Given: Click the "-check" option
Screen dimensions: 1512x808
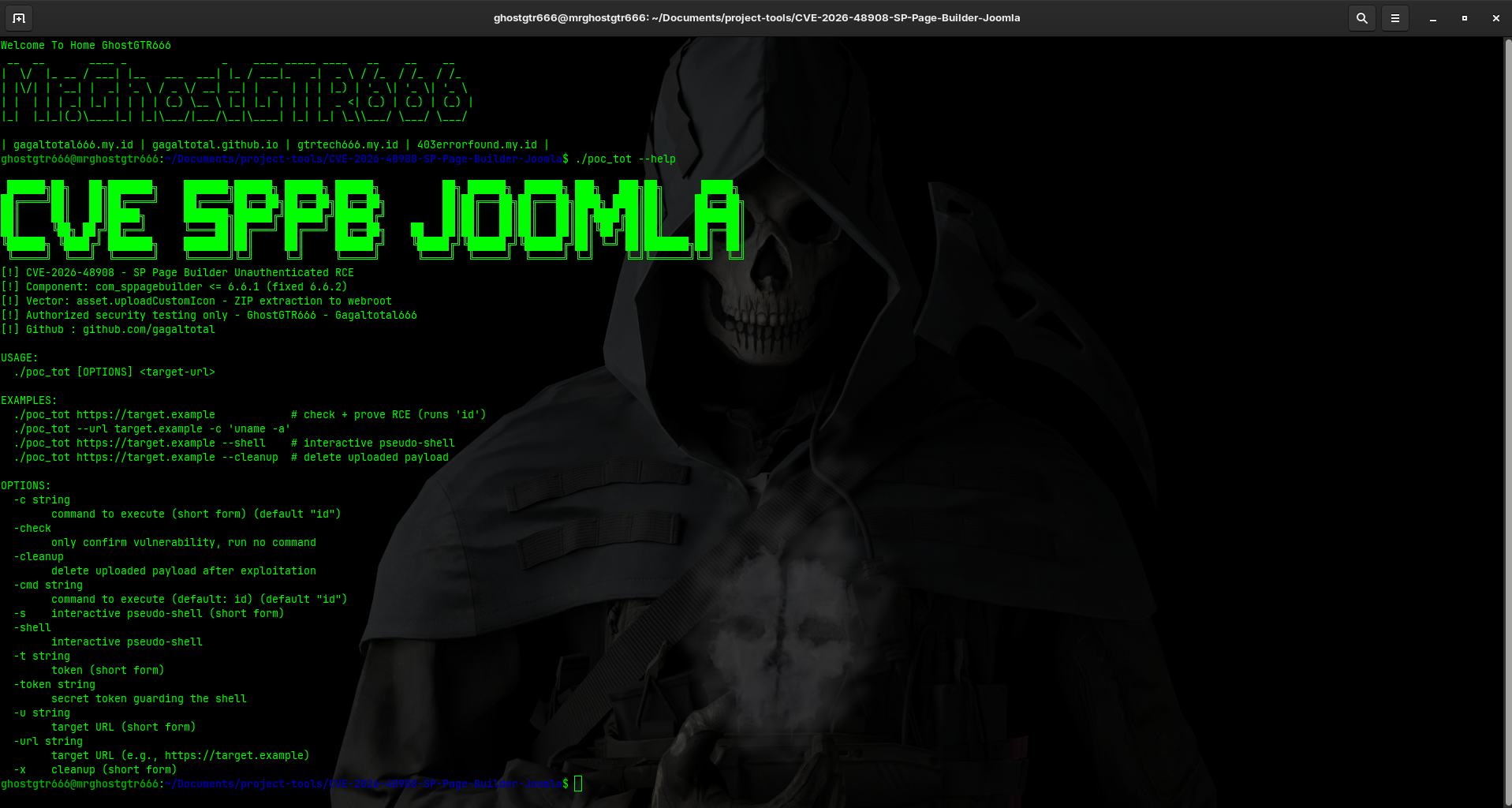Looking at the screenshot, I should coord(32,528).
